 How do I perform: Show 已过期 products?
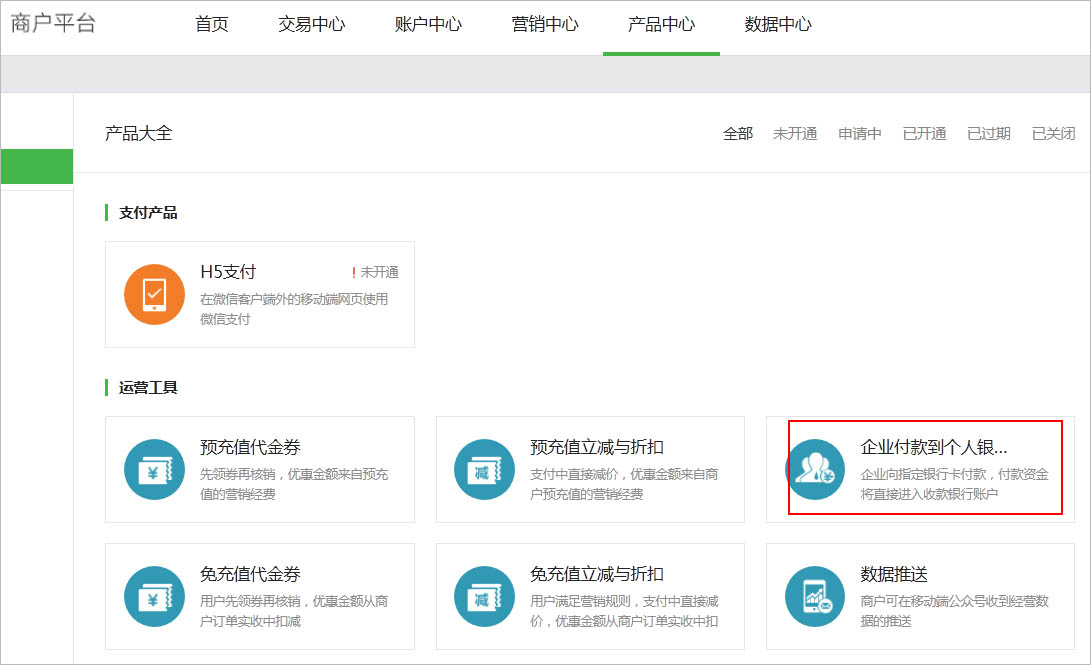(989, 133)
